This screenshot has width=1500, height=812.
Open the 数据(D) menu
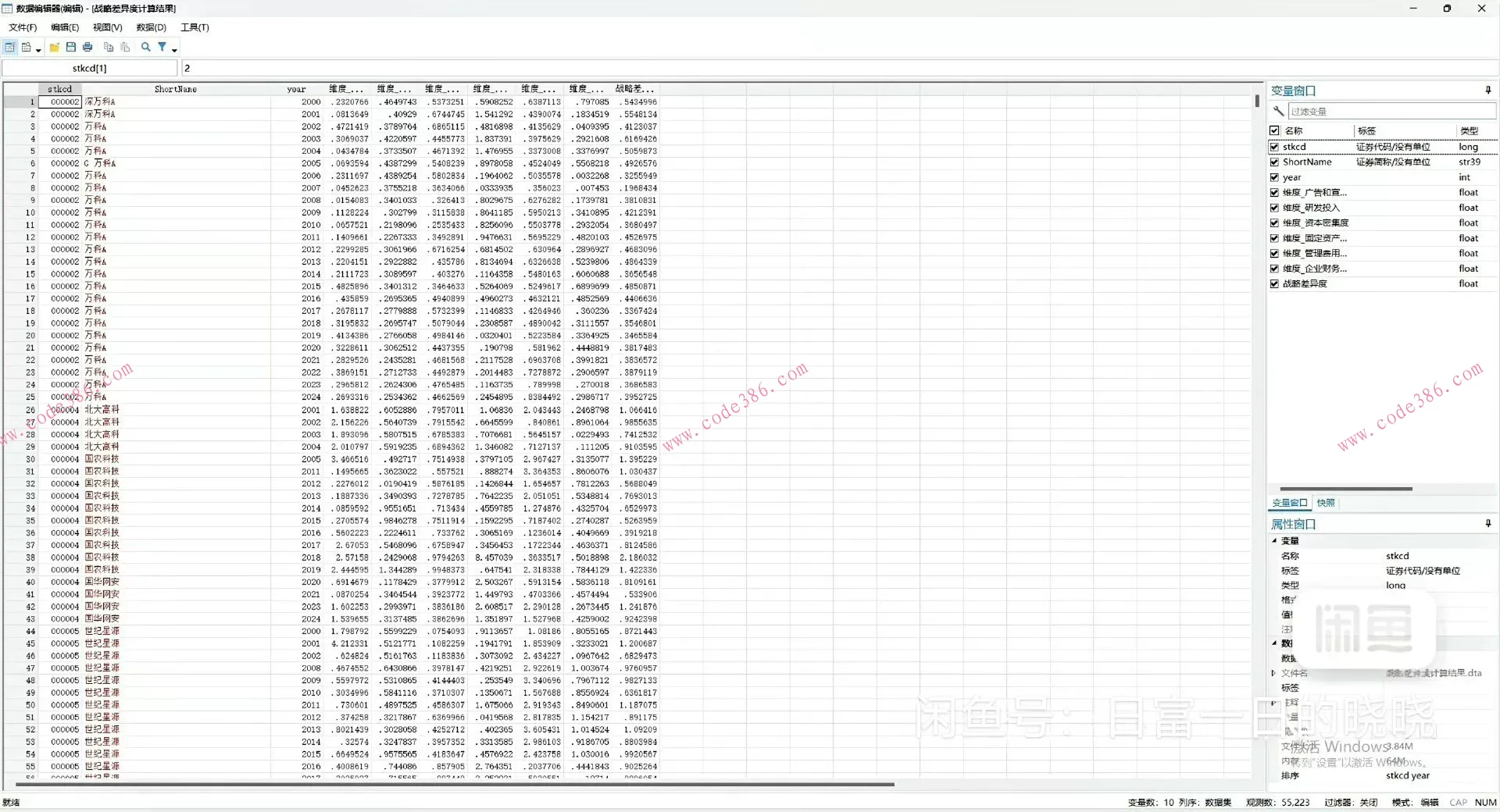[152, 27]
